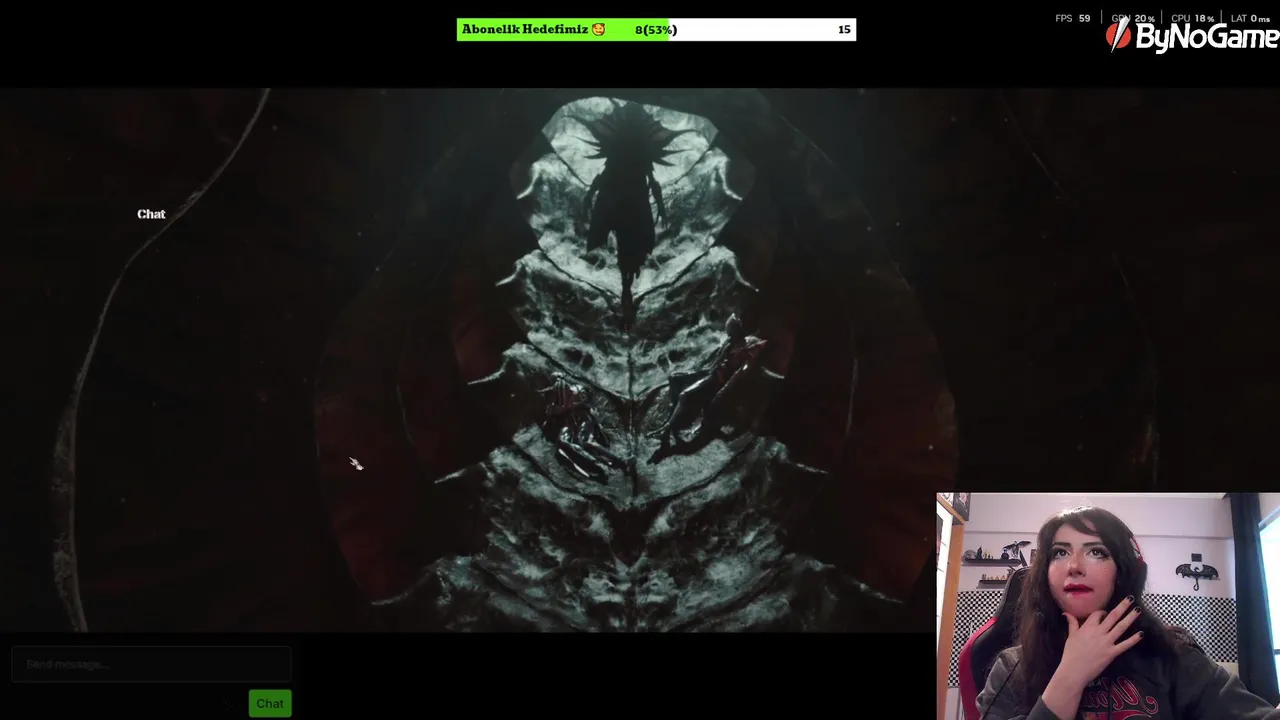
Task: Click the streamer webcam overlay
Action: click(x=1108, y=606)
